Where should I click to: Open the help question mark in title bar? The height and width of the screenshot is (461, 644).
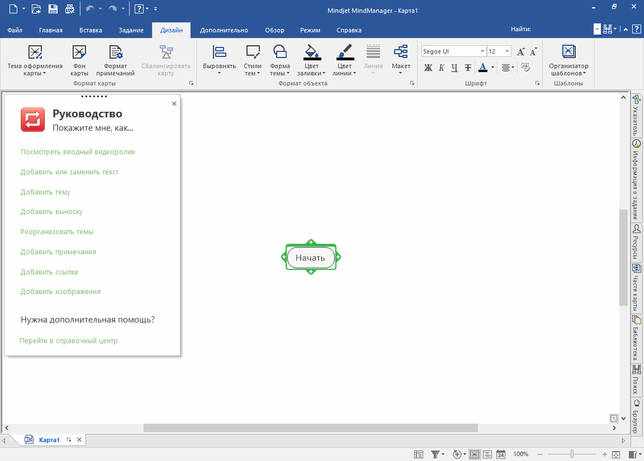pyautogui.click(x=139, y=9)
